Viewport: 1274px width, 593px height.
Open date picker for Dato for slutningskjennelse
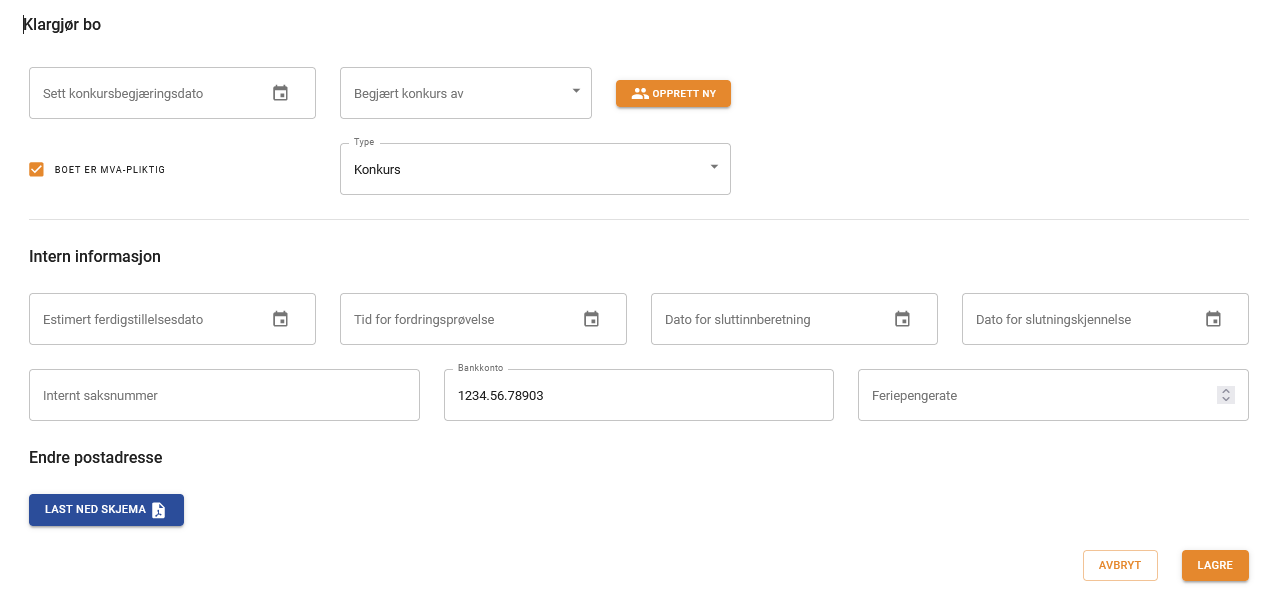tap(1213, 319)
